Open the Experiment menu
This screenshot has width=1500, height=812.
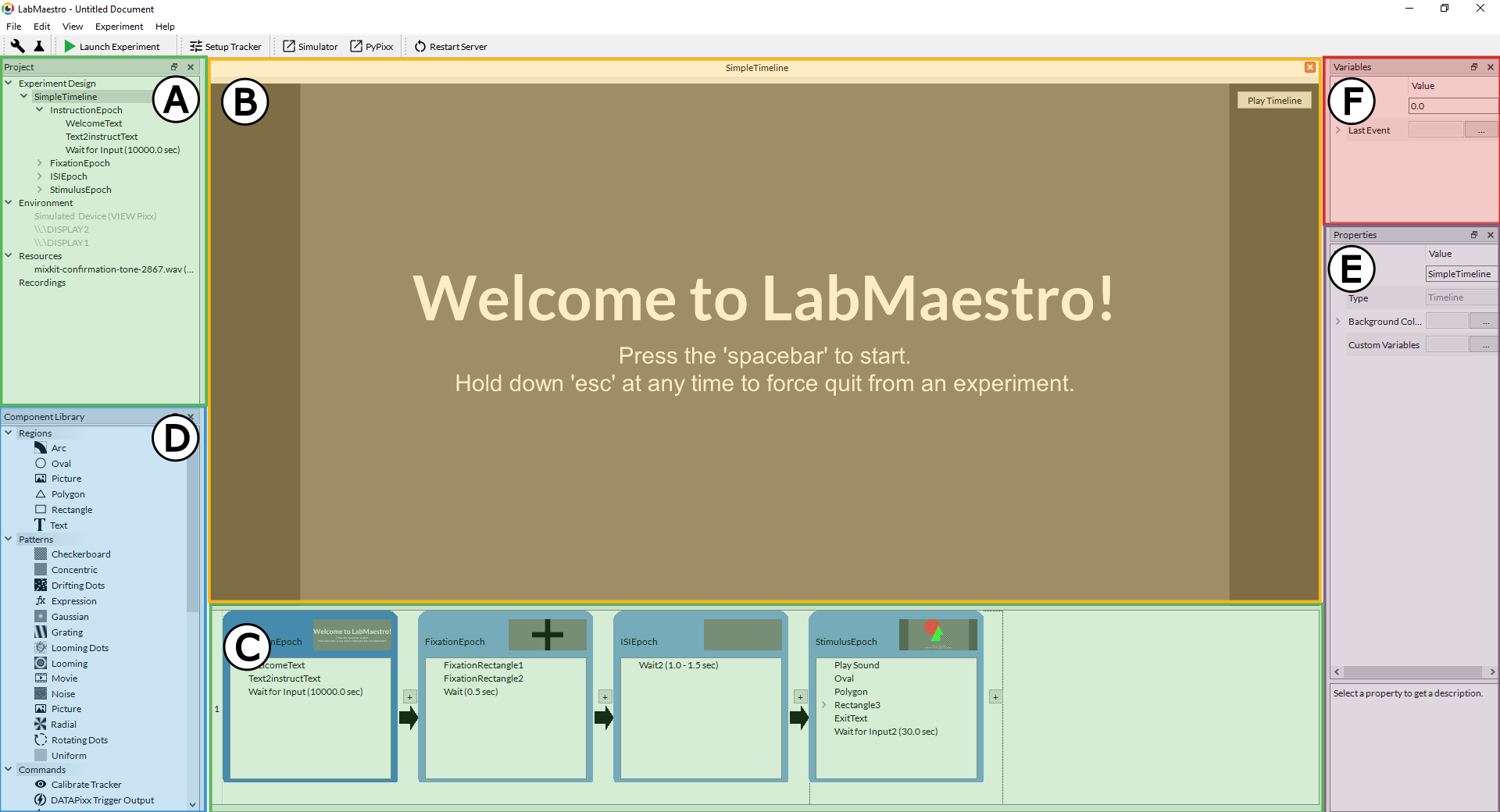pyautogui.click(x=119, y=27)
